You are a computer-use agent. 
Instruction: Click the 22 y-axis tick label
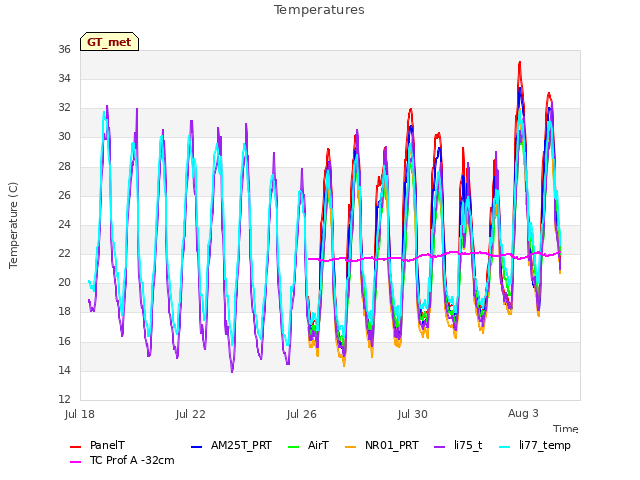[64, 253]
